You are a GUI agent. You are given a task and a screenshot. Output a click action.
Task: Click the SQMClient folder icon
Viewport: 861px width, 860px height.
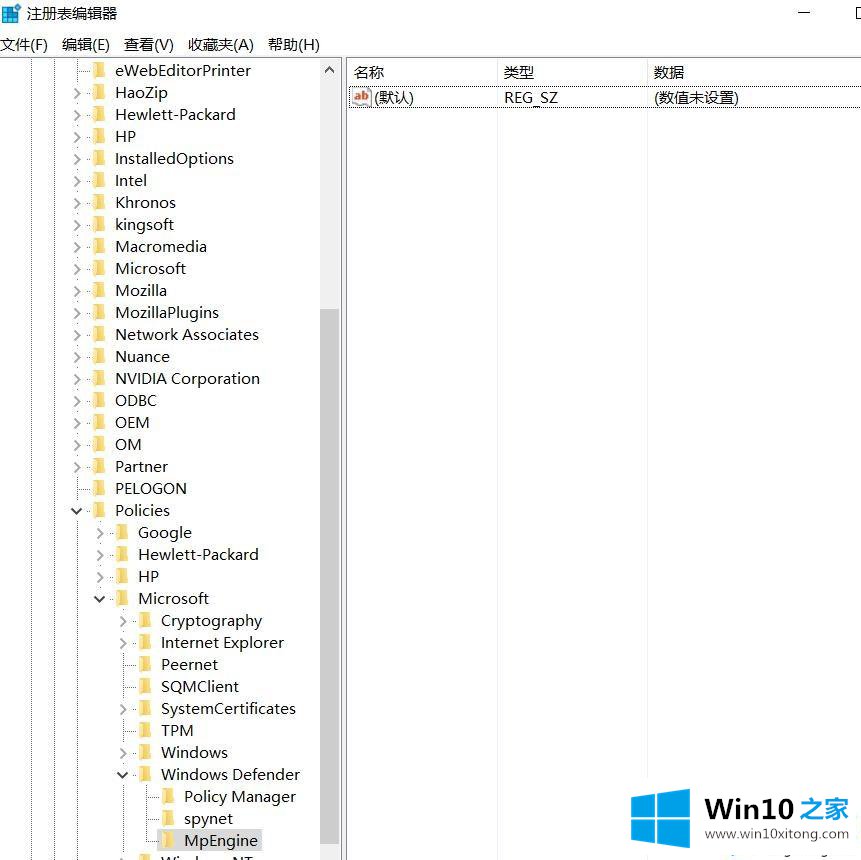(x=146, y=686)
